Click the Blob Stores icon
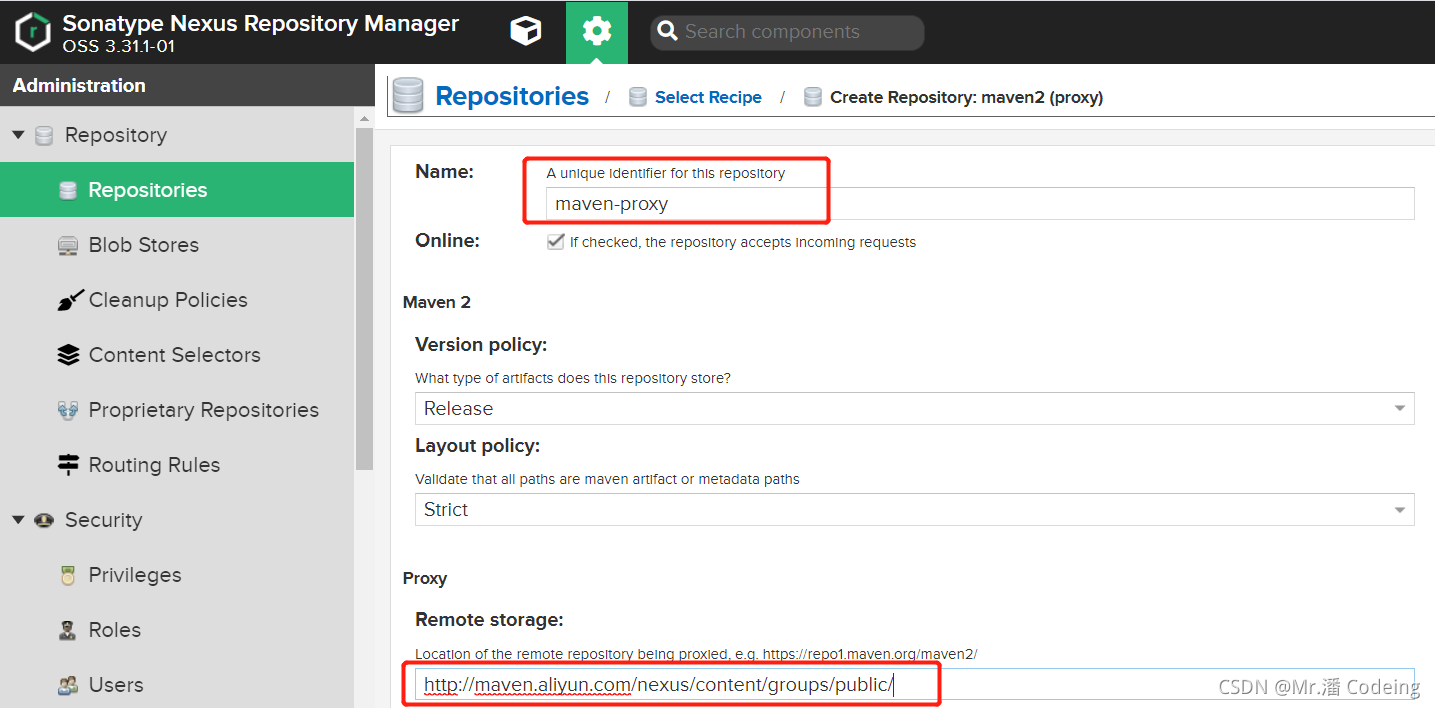 [x=67, y=245]
